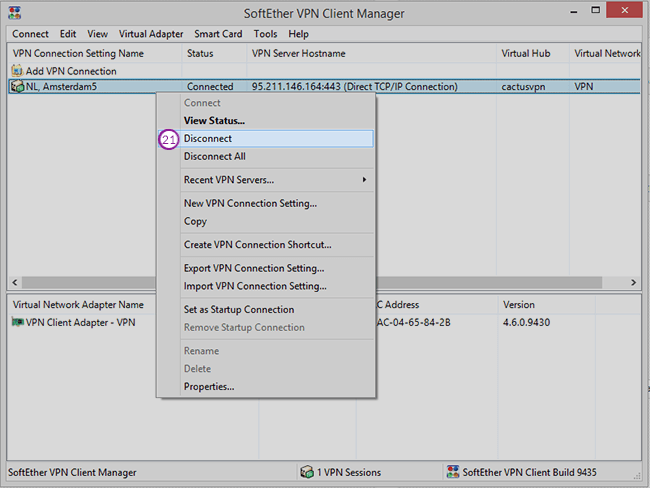This screenshot has height=488, width=650.
Task: Click the 'Add VPN Connection' row text
Action: (x=71, y=71)
